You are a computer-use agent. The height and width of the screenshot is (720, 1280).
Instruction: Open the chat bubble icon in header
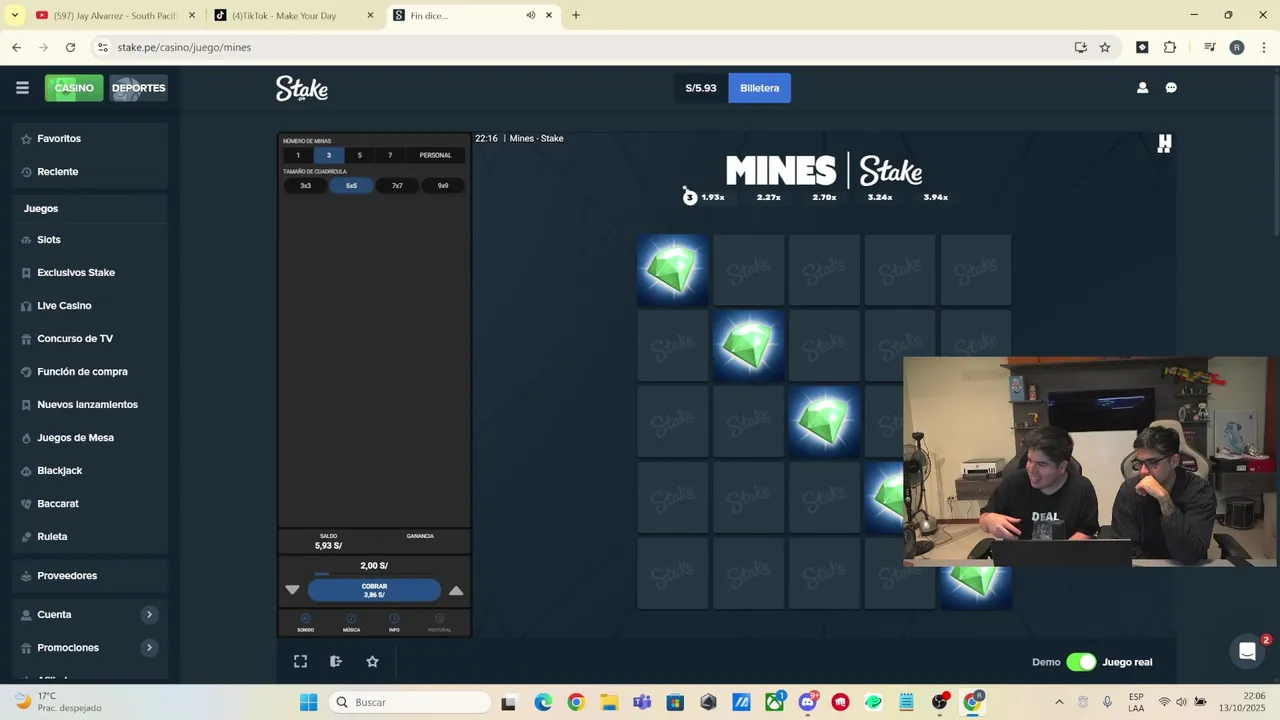pyautogui.click(x=1171, y=88)
